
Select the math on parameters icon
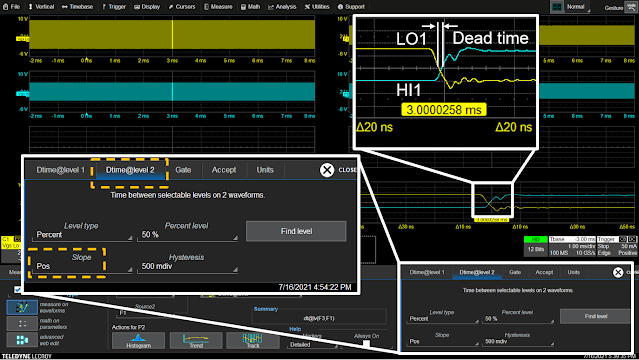(22, 324)
